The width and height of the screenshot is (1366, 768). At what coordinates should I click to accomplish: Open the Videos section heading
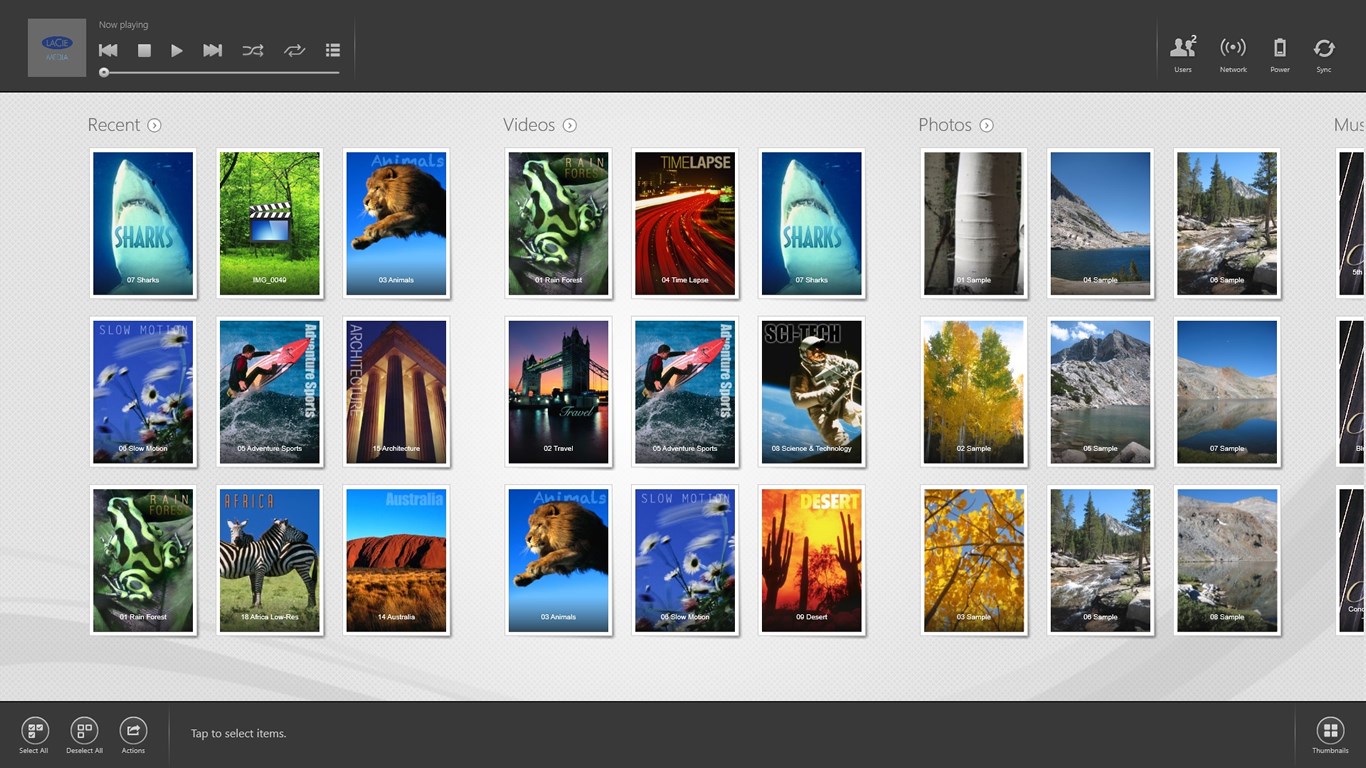pyautogui.click(x=529, y=125)
